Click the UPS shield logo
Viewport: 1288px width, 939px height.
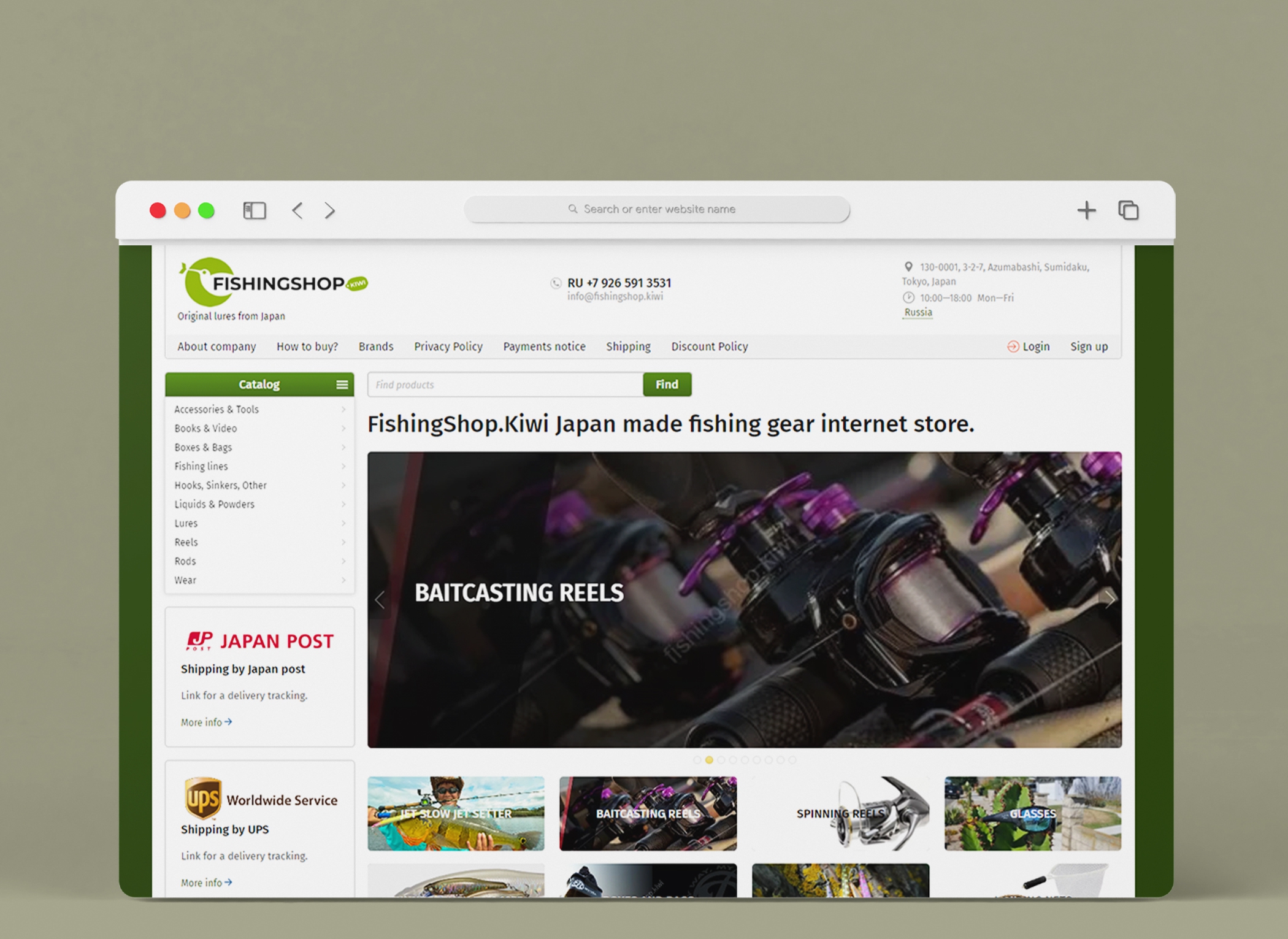point(203,798)
